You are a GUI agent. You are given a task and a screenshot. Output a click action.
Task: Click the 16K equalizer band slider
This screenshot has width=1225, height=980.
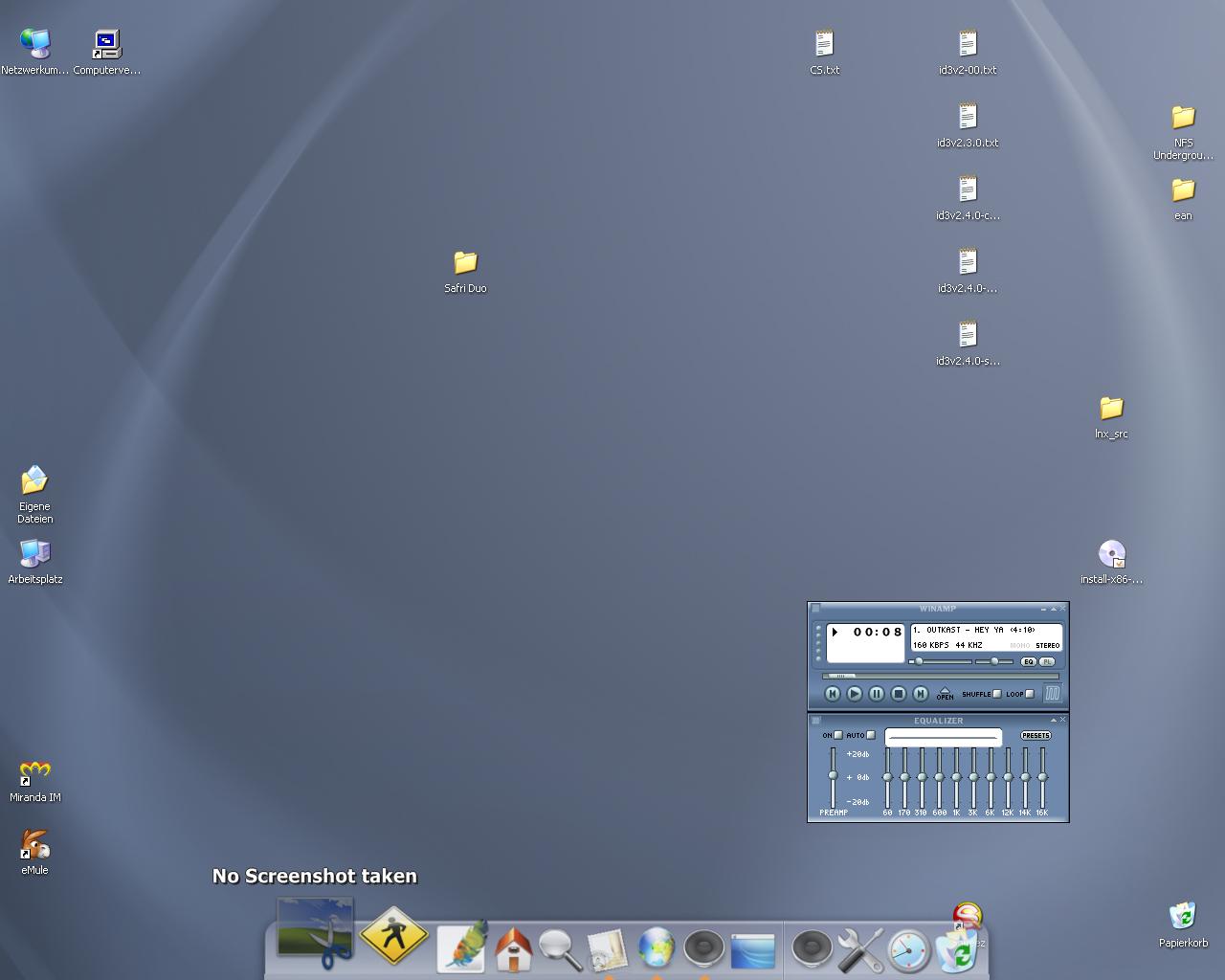[x=1042, y=777]
